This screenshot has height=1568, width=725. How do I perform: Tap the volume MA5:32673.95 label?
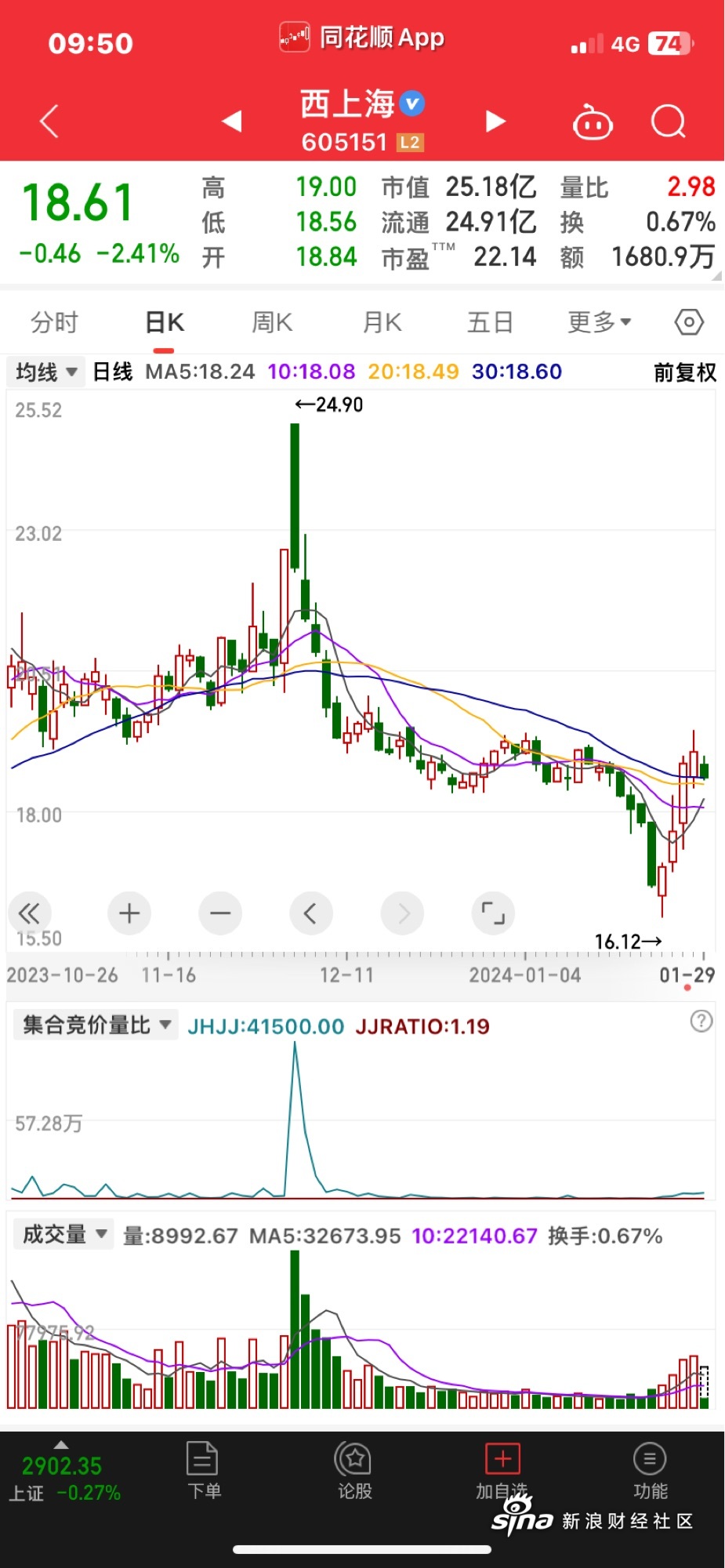[324, 1236]
